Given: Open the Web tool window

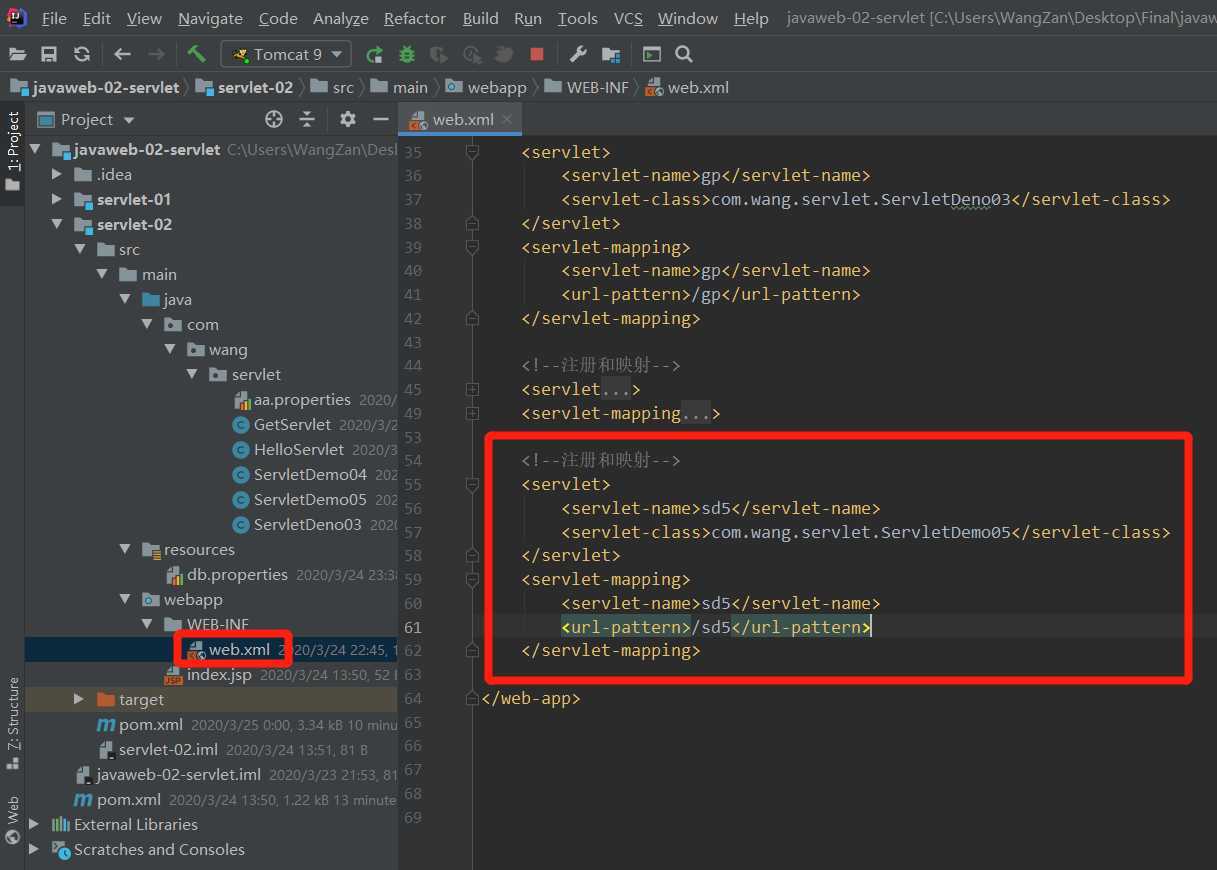Looking at the screenshot, I should [x=13, y=820].
